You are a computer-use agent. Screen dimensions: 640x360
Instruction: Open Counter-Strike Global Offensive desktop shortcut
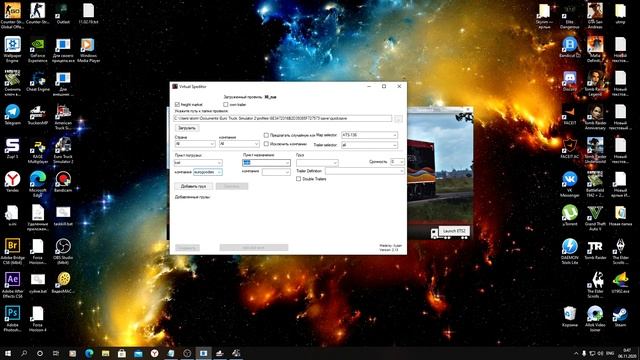click(x=12, y=16)
